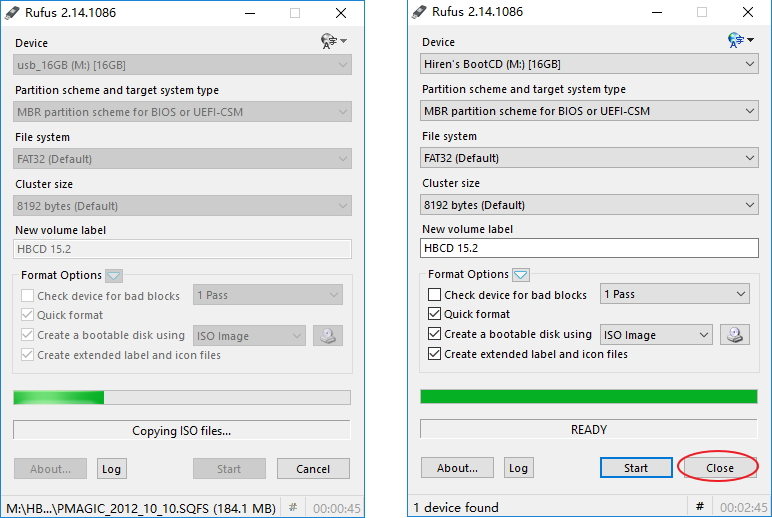The image size is (772, 518).
Task: Toggle advanced Format Options arrow in right window
Action: click(x=521, y=274)
